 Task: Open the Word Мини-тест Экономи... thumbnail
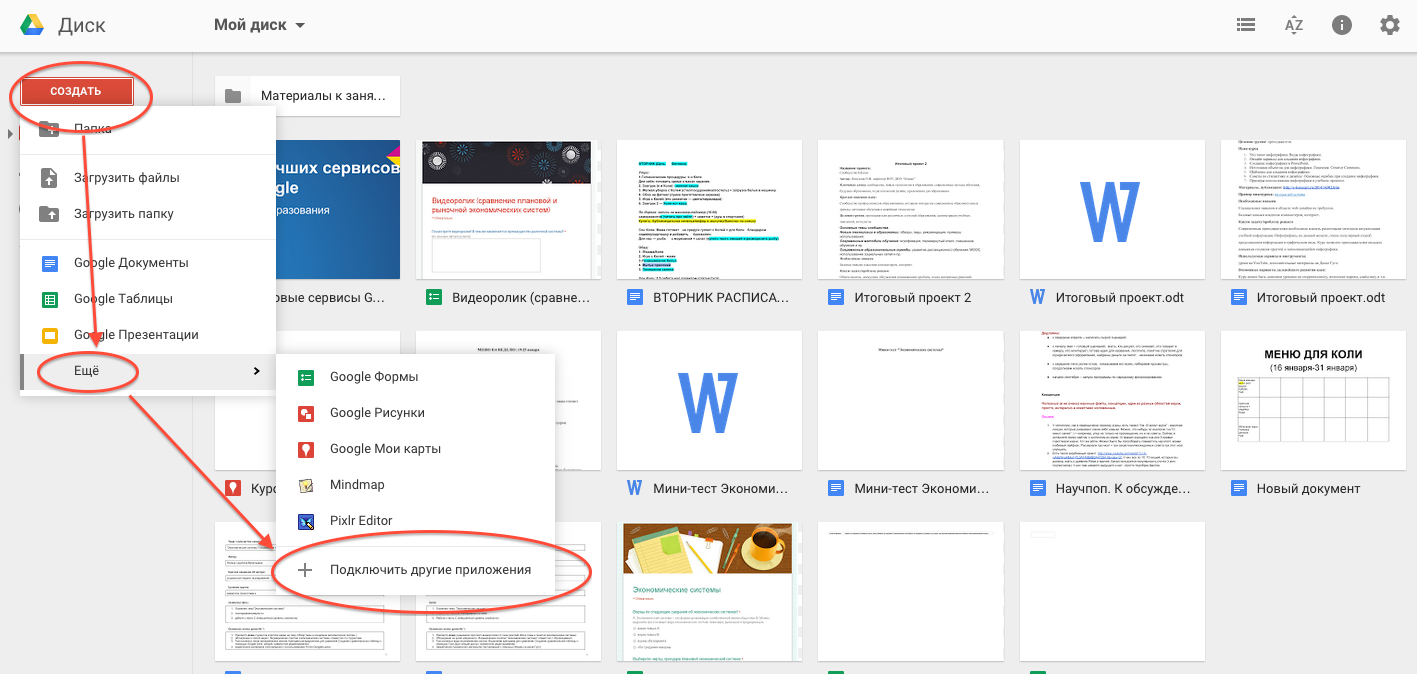coord(709,400)
